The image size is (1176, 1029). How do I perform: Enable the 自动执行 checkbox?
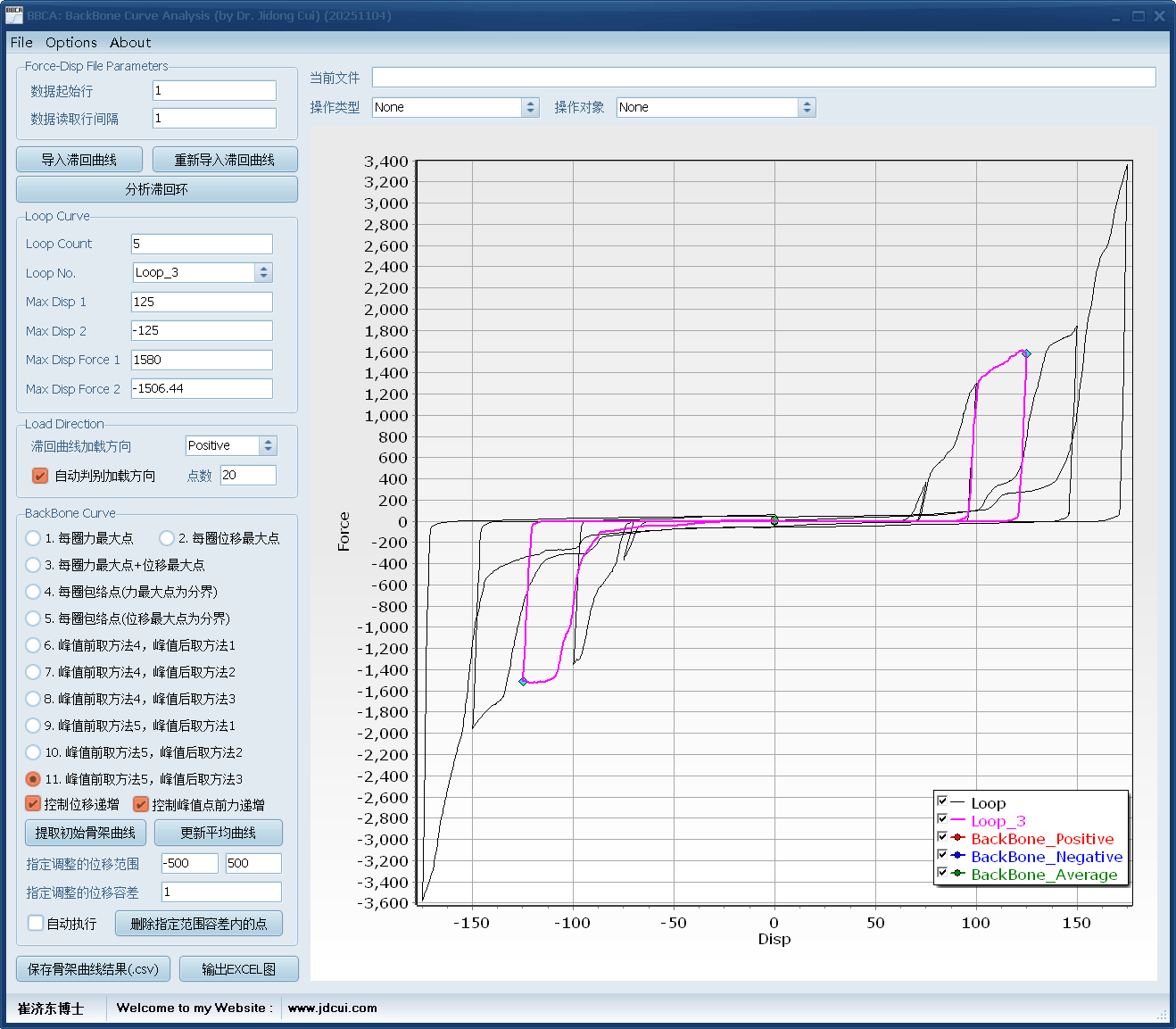click(x=36, y=924)
